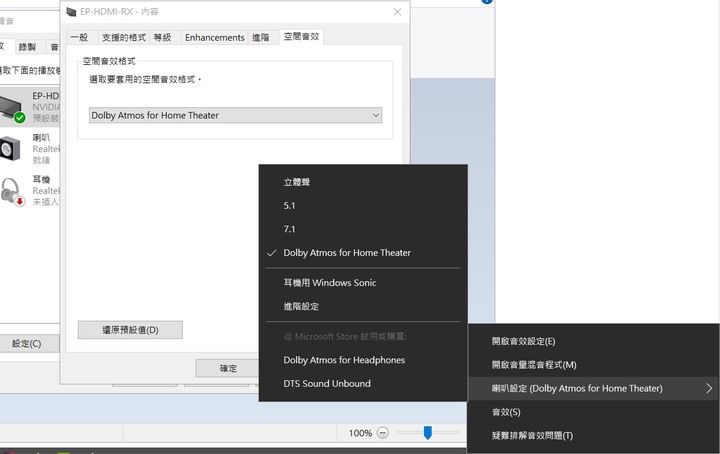
Task: Choose 5.1 speaker configuration
Action: [x=363, y=206]
